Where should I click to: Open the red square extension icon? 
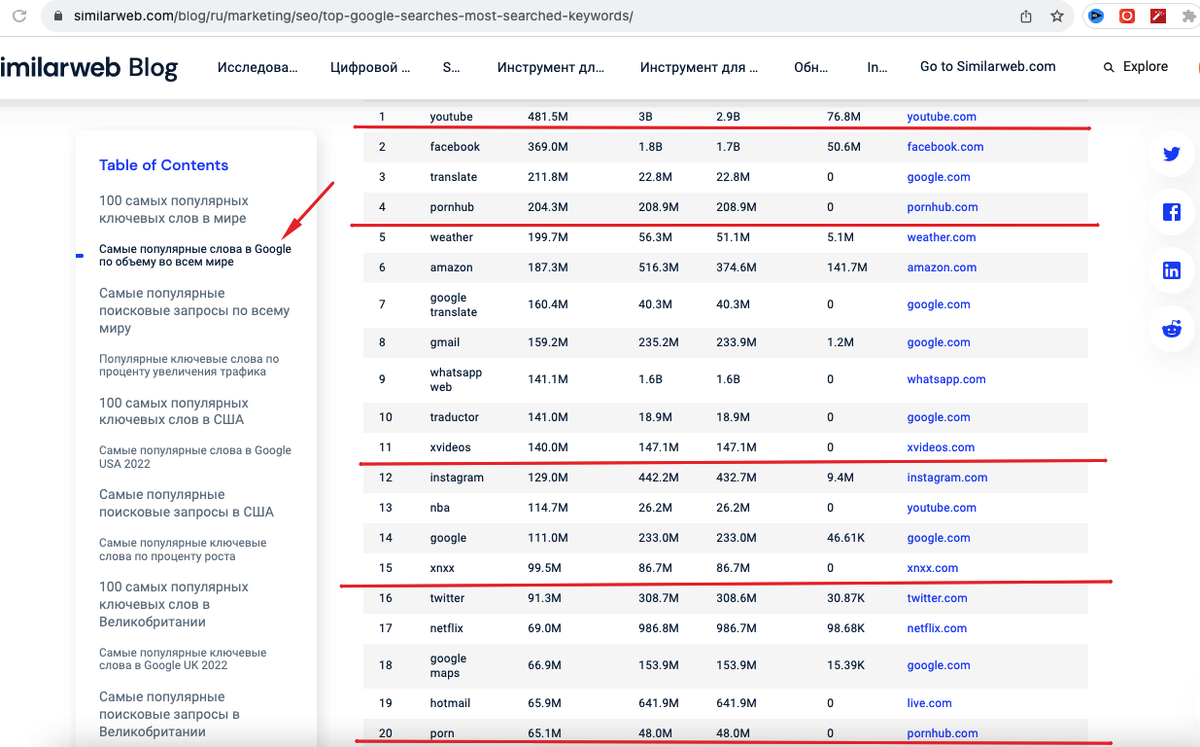click(x=1127, y=16)
